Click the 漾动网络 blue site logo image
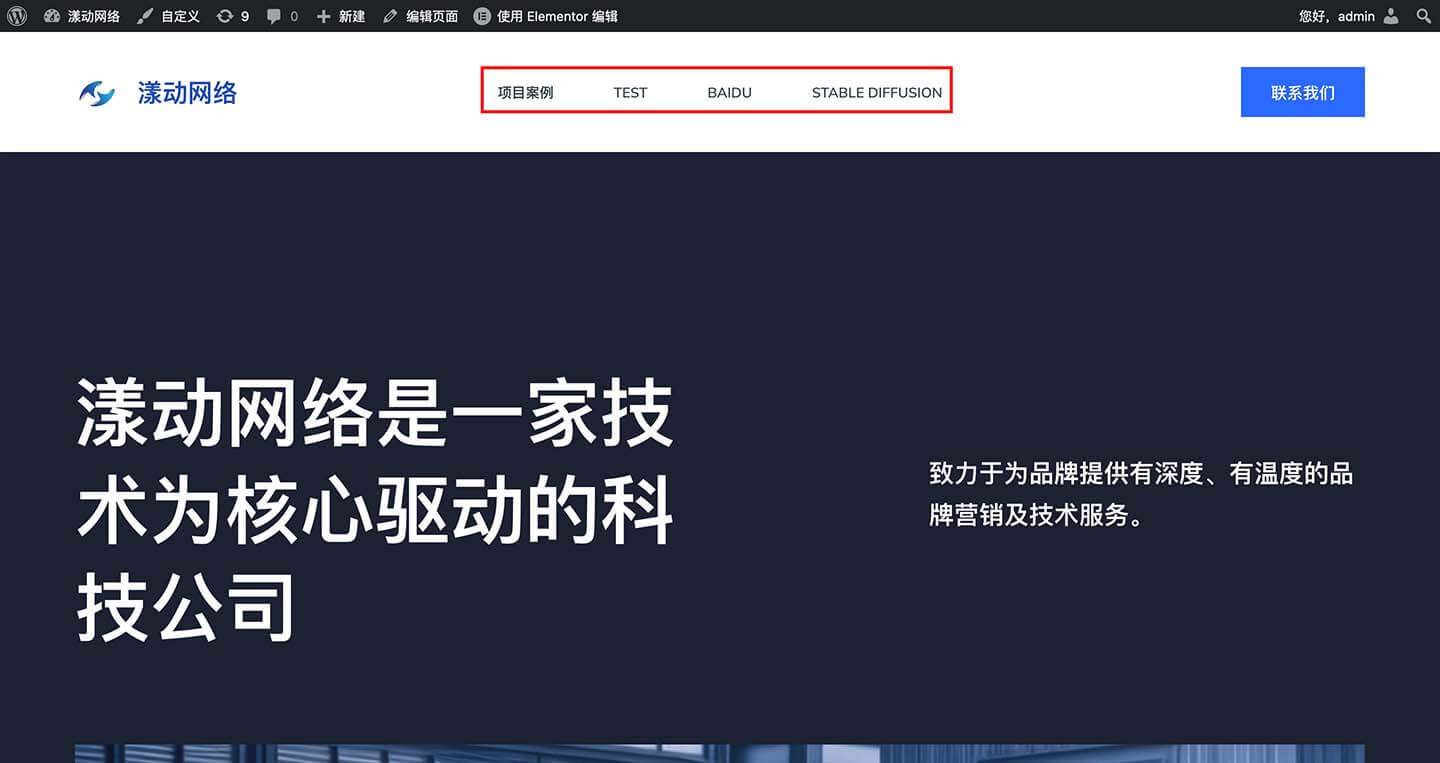1440x763 pixels. click(x=97, y=93)
